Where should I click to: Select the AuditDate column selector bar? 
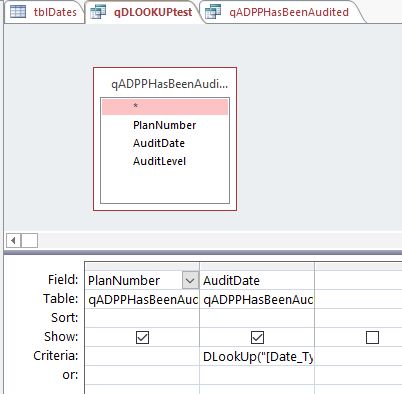[257, 266]
